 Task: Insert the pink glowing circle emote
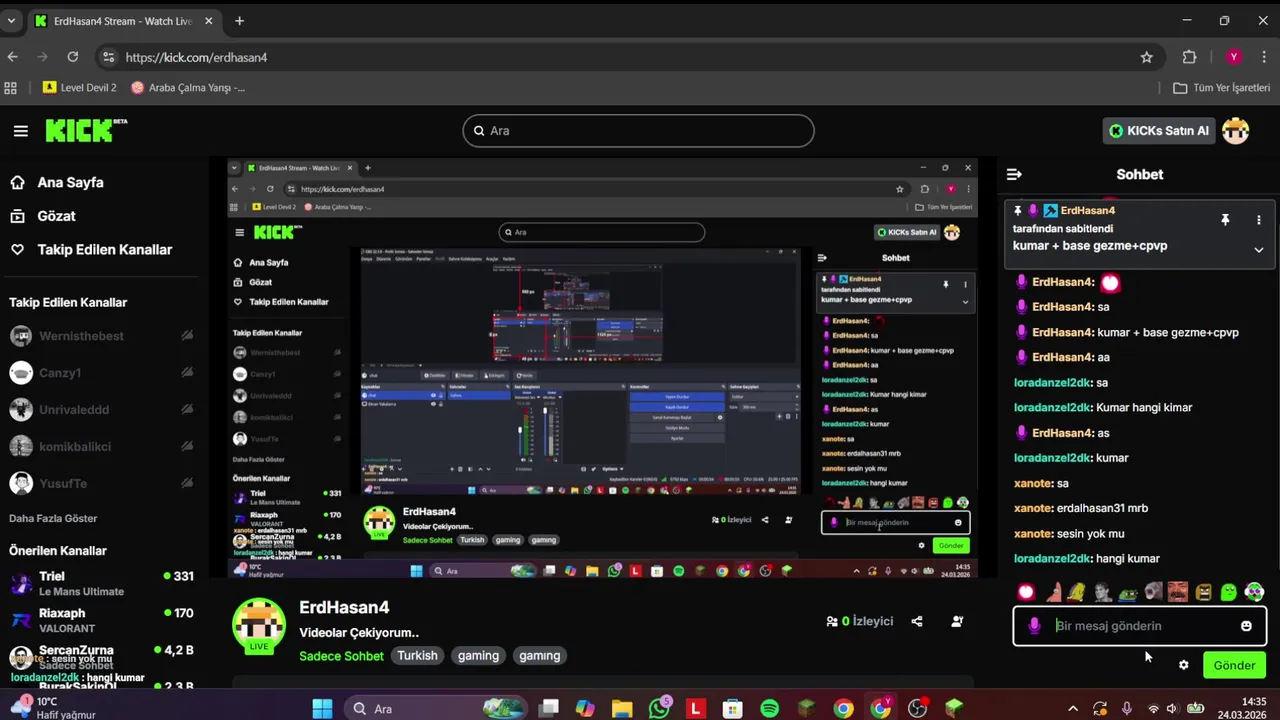coord(1026,592)
